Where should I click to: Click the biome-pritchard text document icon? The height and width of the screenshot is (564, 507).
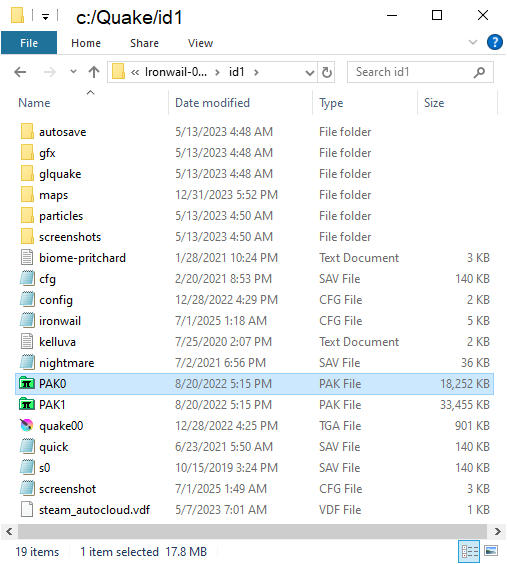pos(27,258)
